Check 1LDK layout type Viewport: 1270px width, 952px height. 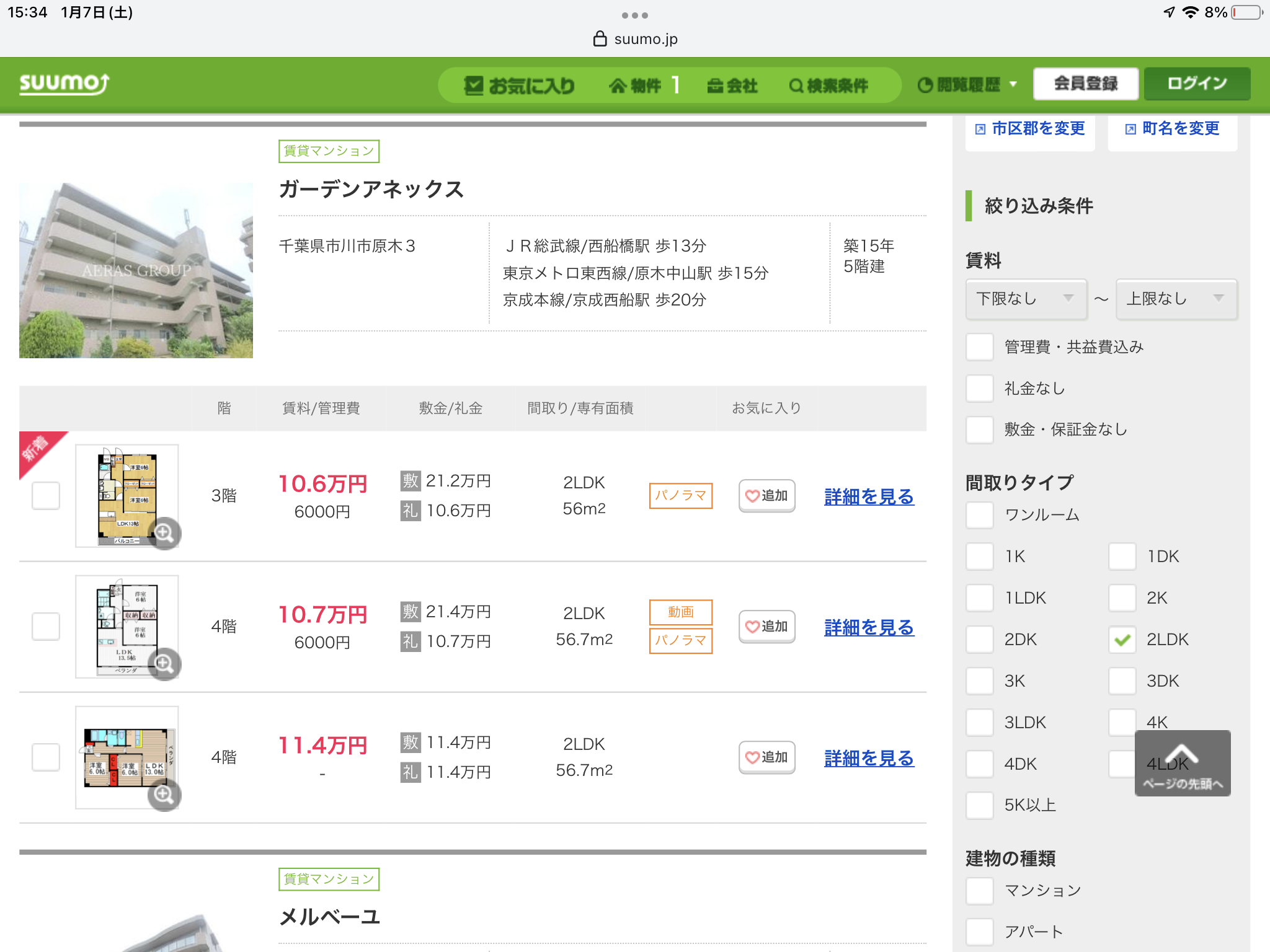[x=980, y=598]
